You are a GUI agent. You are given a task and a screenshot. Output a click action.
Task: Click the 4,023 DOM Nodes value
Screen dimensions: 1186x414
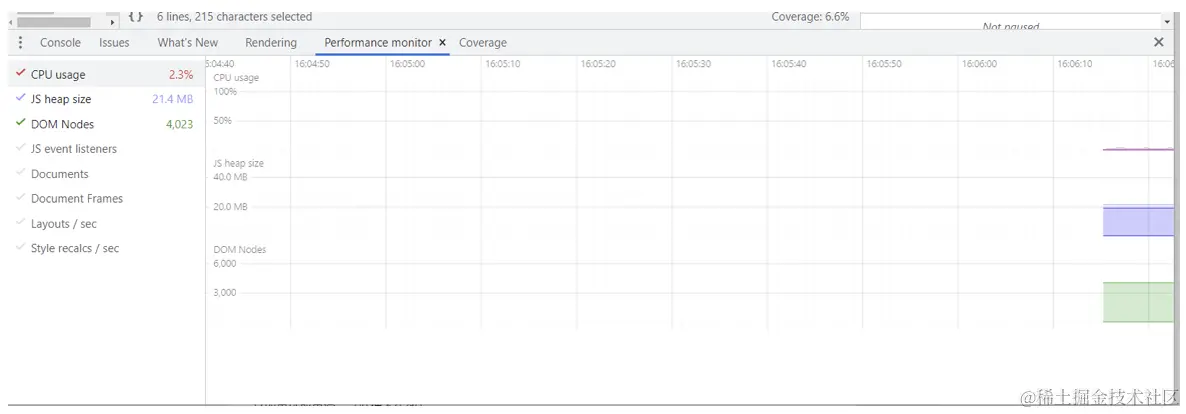[x=179, y=124]
